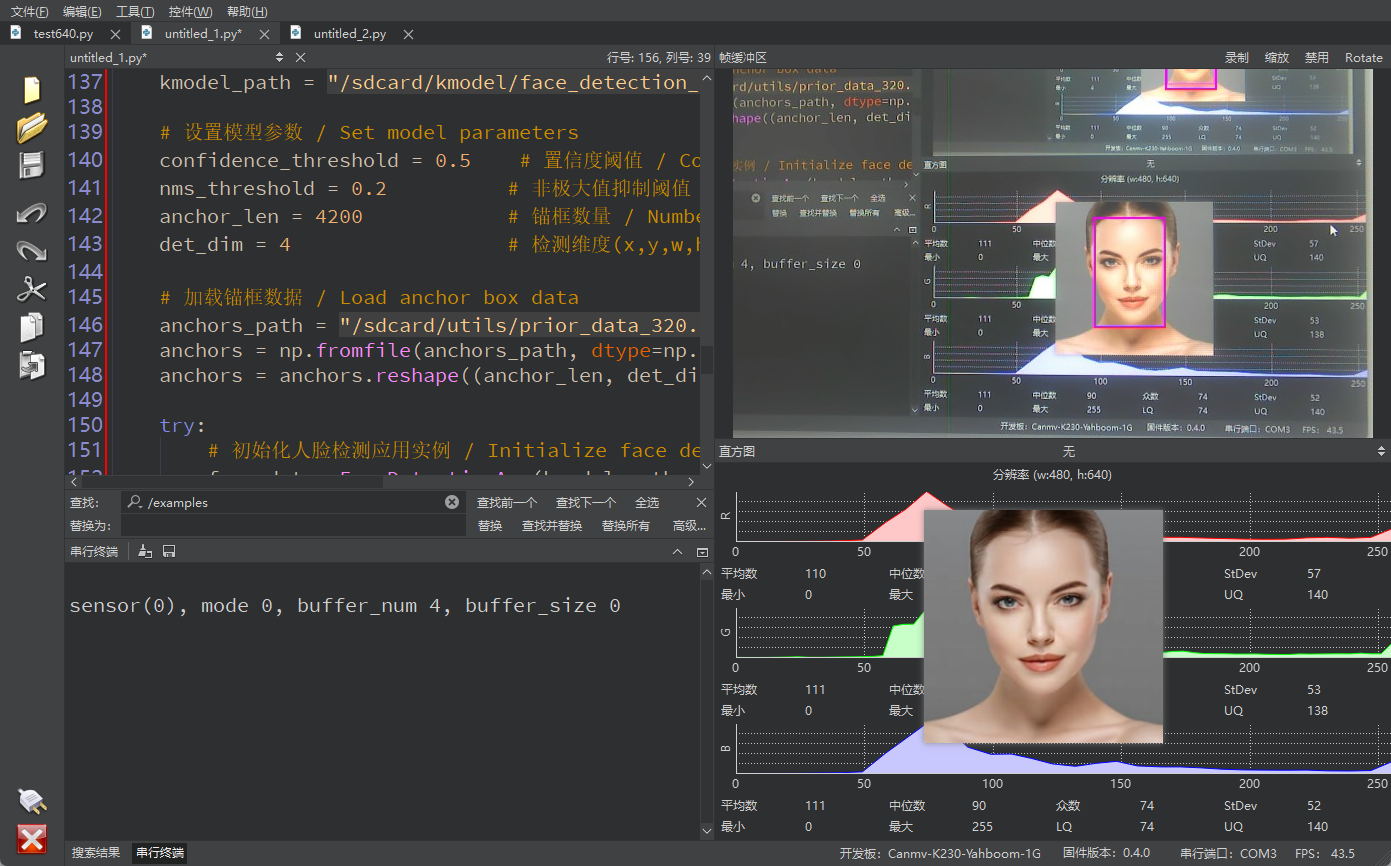The height and width of the screenshot is (866, 1391).
Task: Collapse the serial terminal panel with the caret
Action: [678, 552]
